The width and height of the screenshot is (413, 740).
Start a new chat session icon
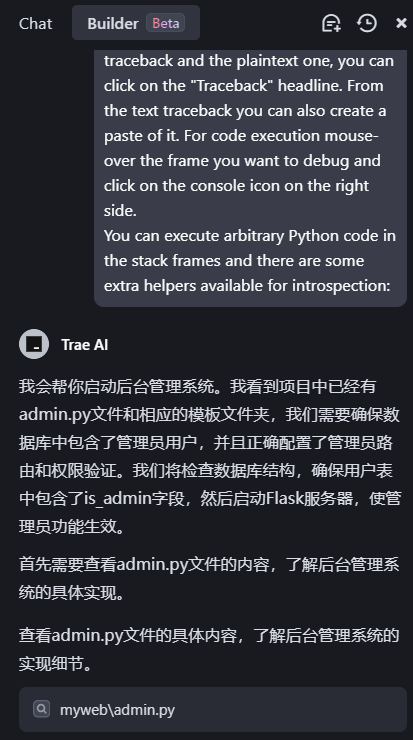[331, 23]
